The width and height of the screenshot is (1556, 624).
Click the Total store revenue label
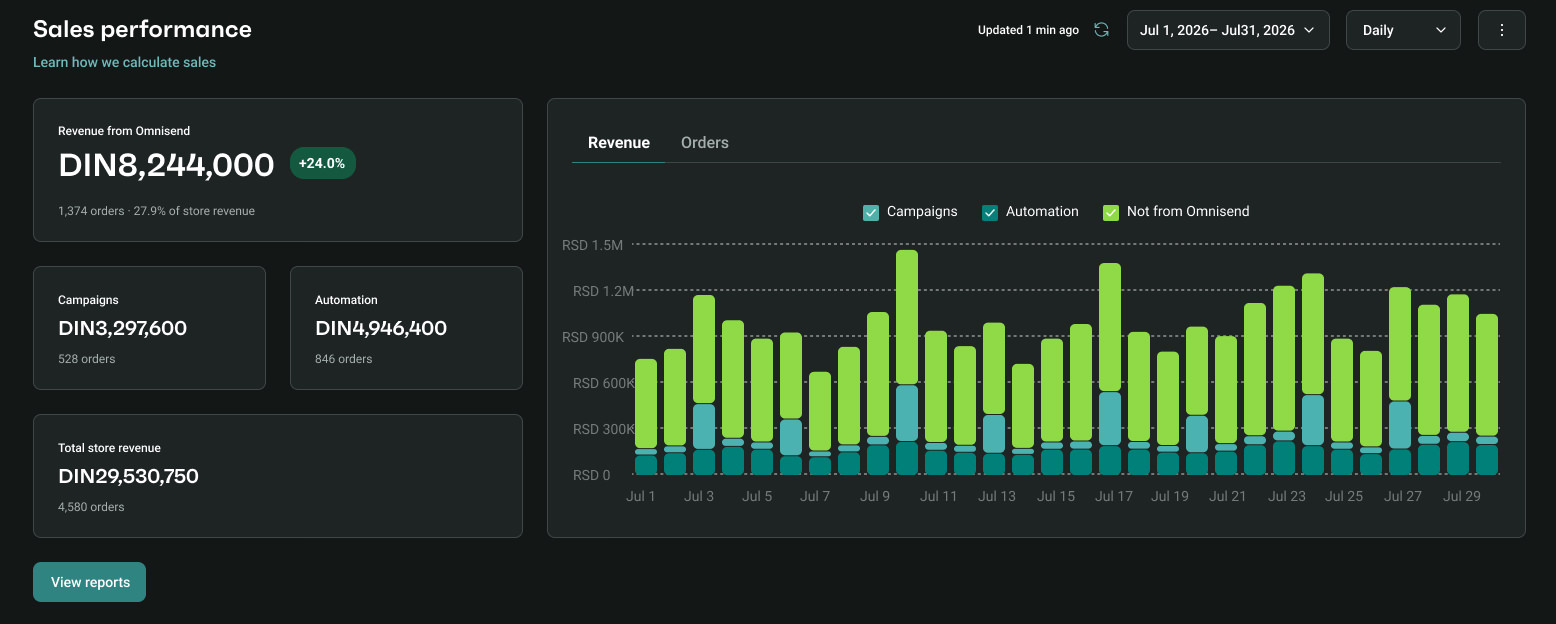click(109, 448)
